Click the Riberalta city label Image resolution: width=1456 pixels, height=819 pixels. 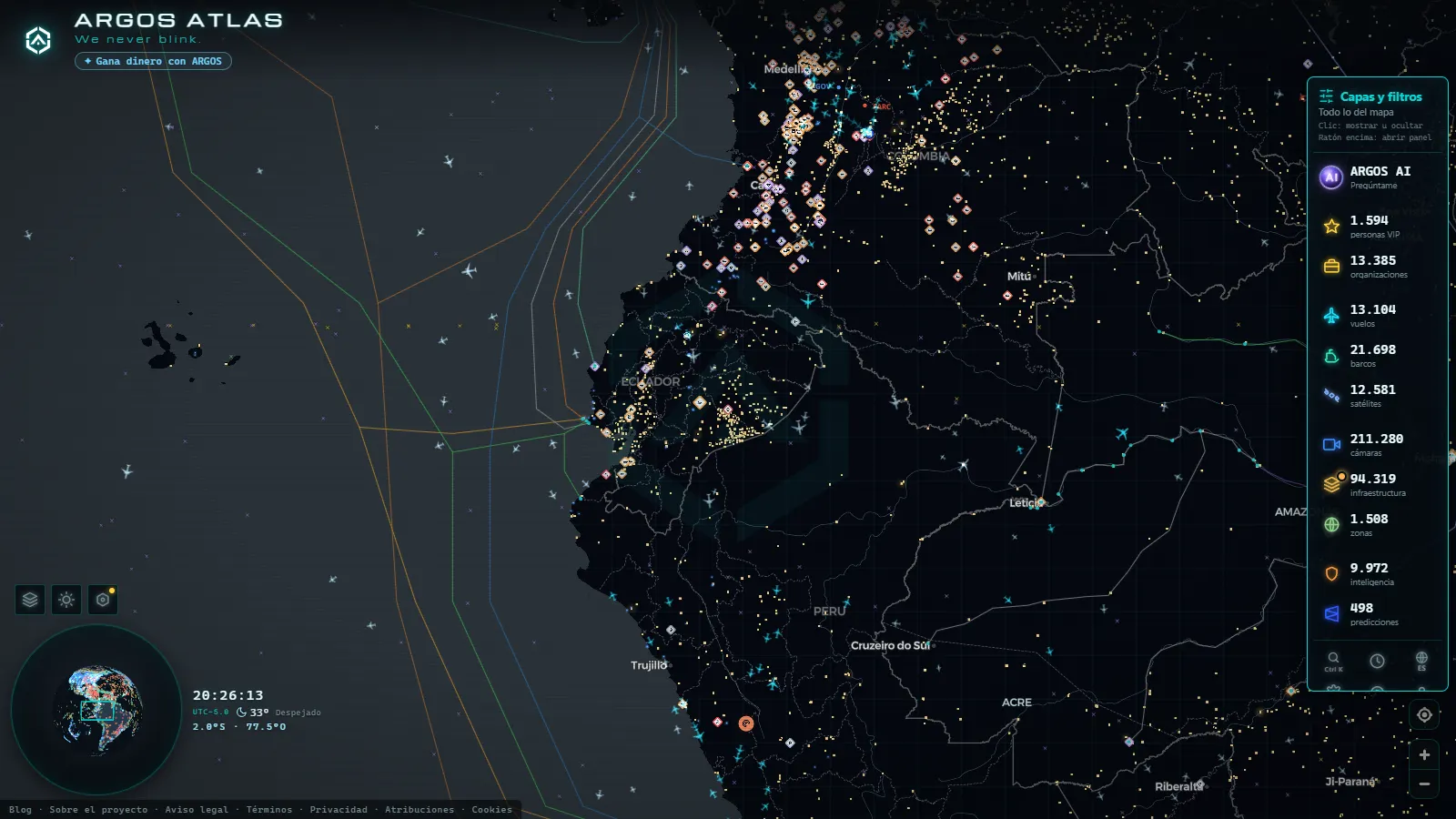(1178, 786)
